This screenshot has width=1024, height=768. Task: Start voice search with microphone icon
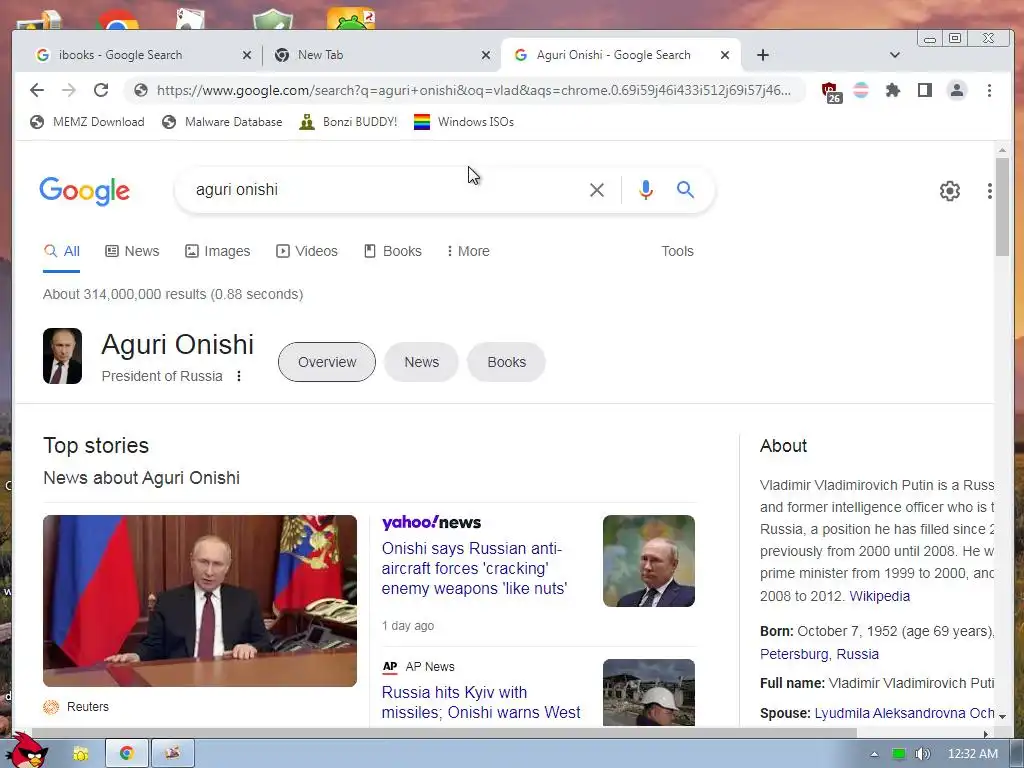coord(646,190)
